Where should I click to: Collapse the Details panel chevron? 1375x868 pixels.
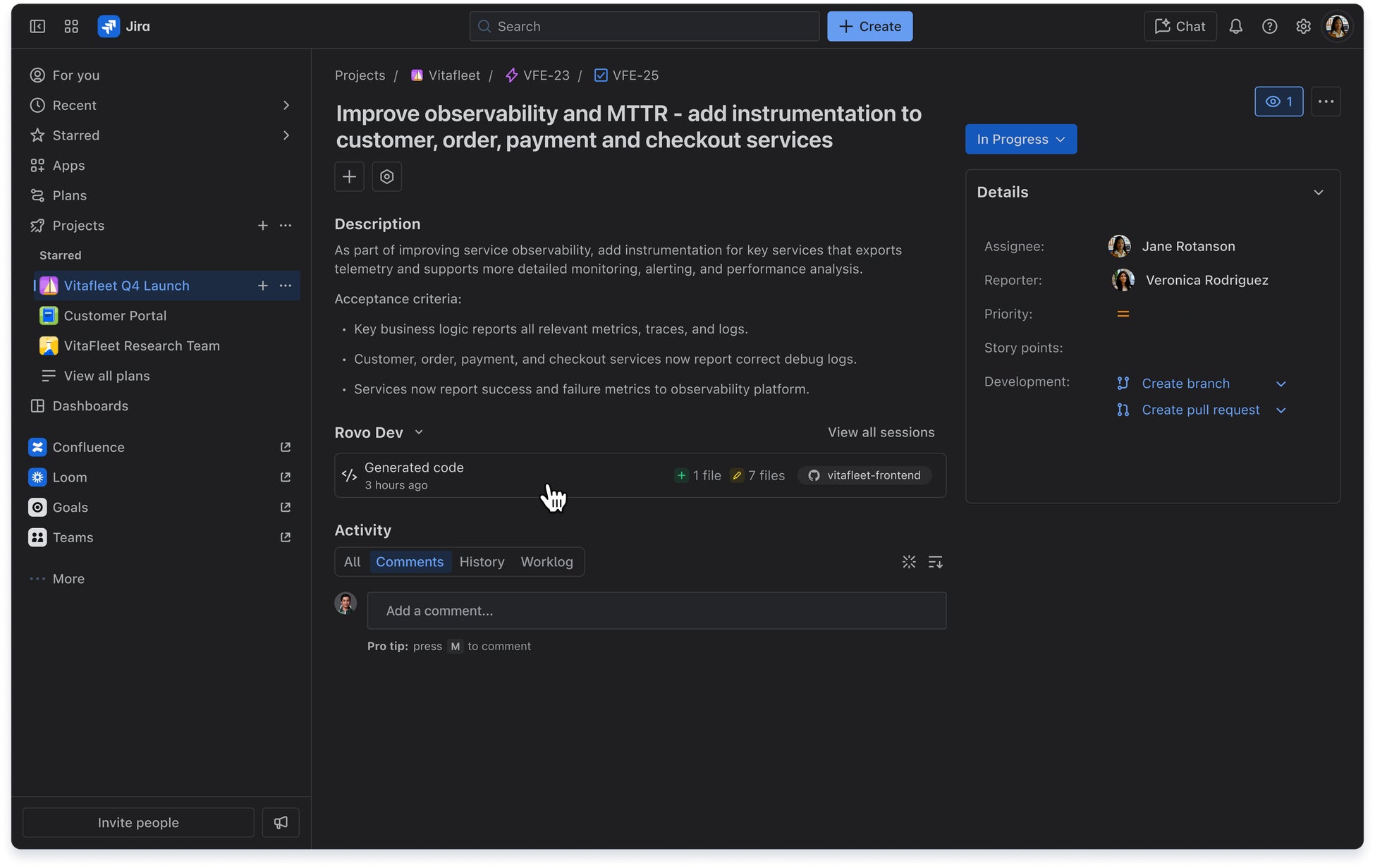[1318, 192]
